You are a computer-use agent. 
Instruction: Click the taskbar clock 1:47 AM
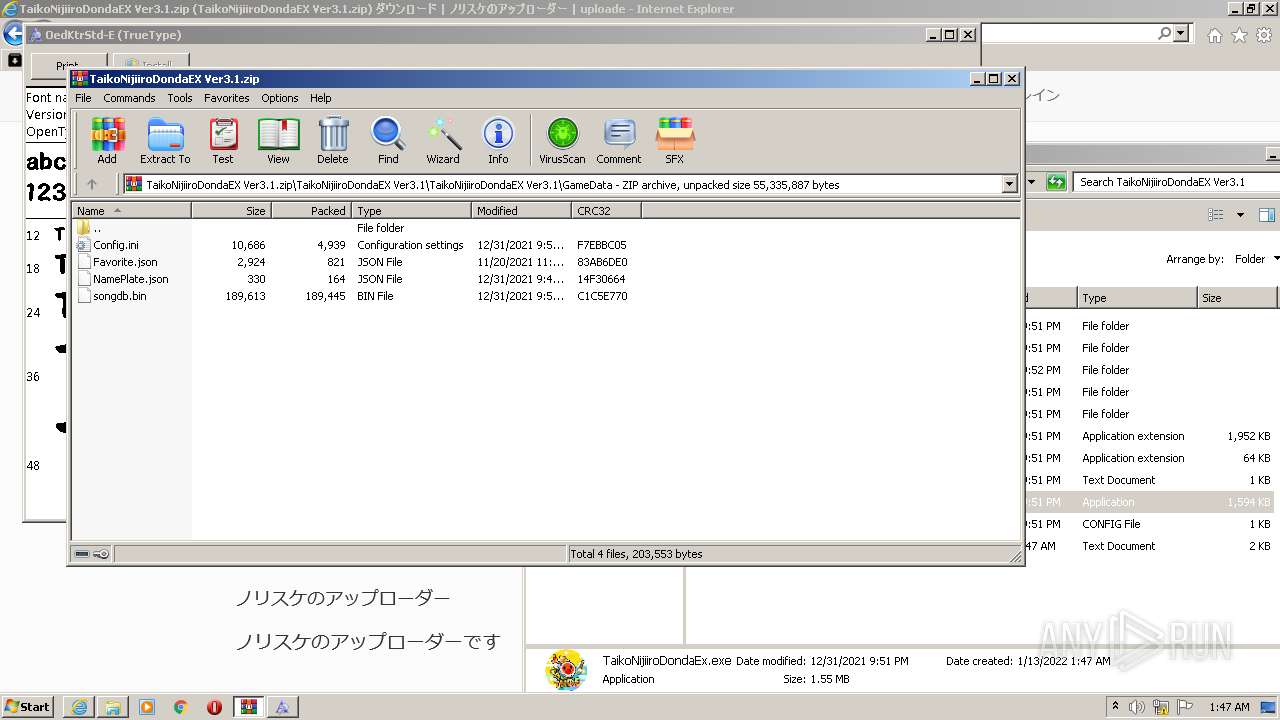click(1229, 707)
